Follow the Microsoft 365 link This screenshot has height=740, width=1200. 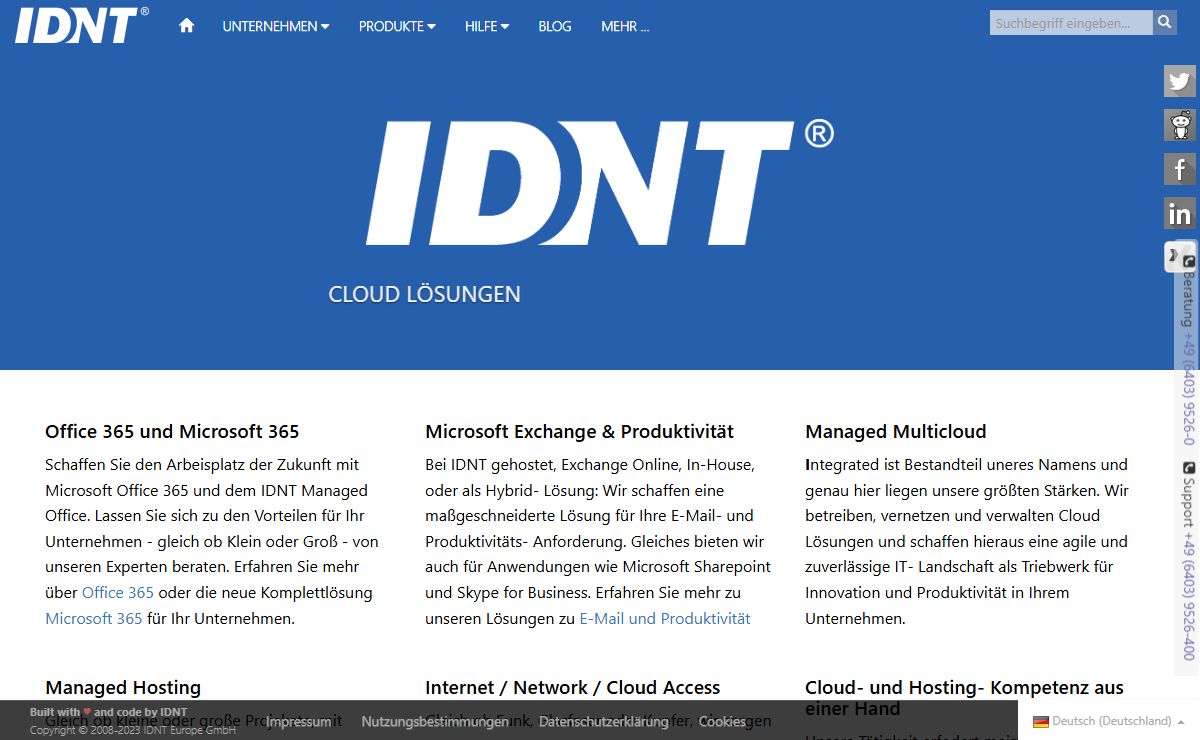(x=94, y=618)
